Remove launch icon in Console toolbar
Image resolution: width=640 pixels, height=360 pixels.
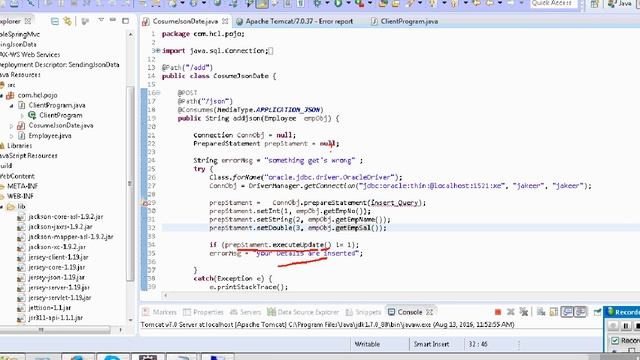click(511, 312)
